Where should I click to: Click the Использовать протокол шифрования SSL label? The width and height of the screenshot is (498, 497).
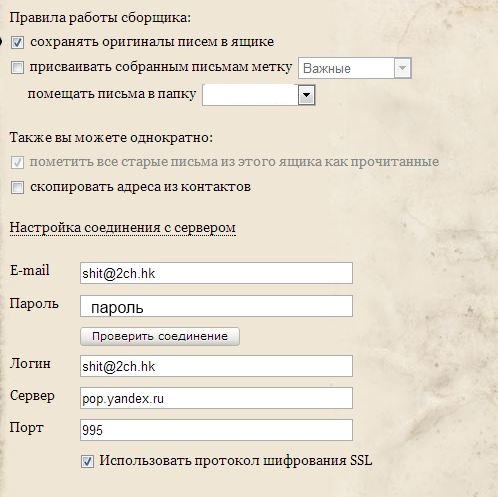click(x=236, y=461)
